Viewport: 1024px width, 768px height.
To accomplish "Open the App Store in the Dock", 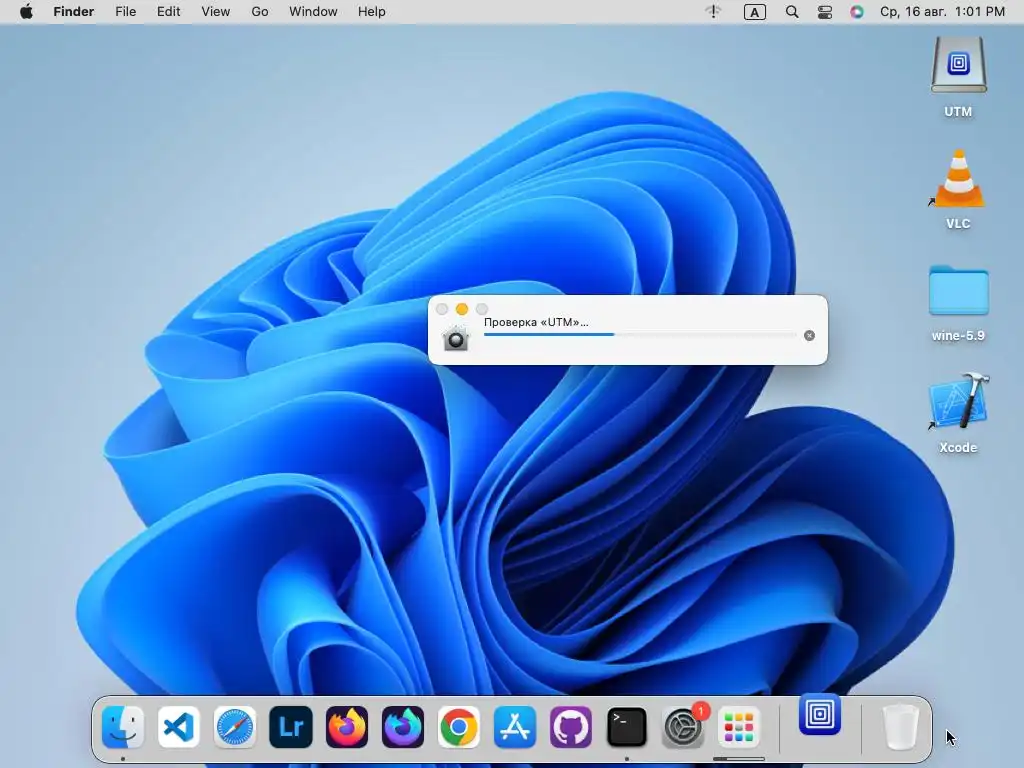I will [515, 727].
